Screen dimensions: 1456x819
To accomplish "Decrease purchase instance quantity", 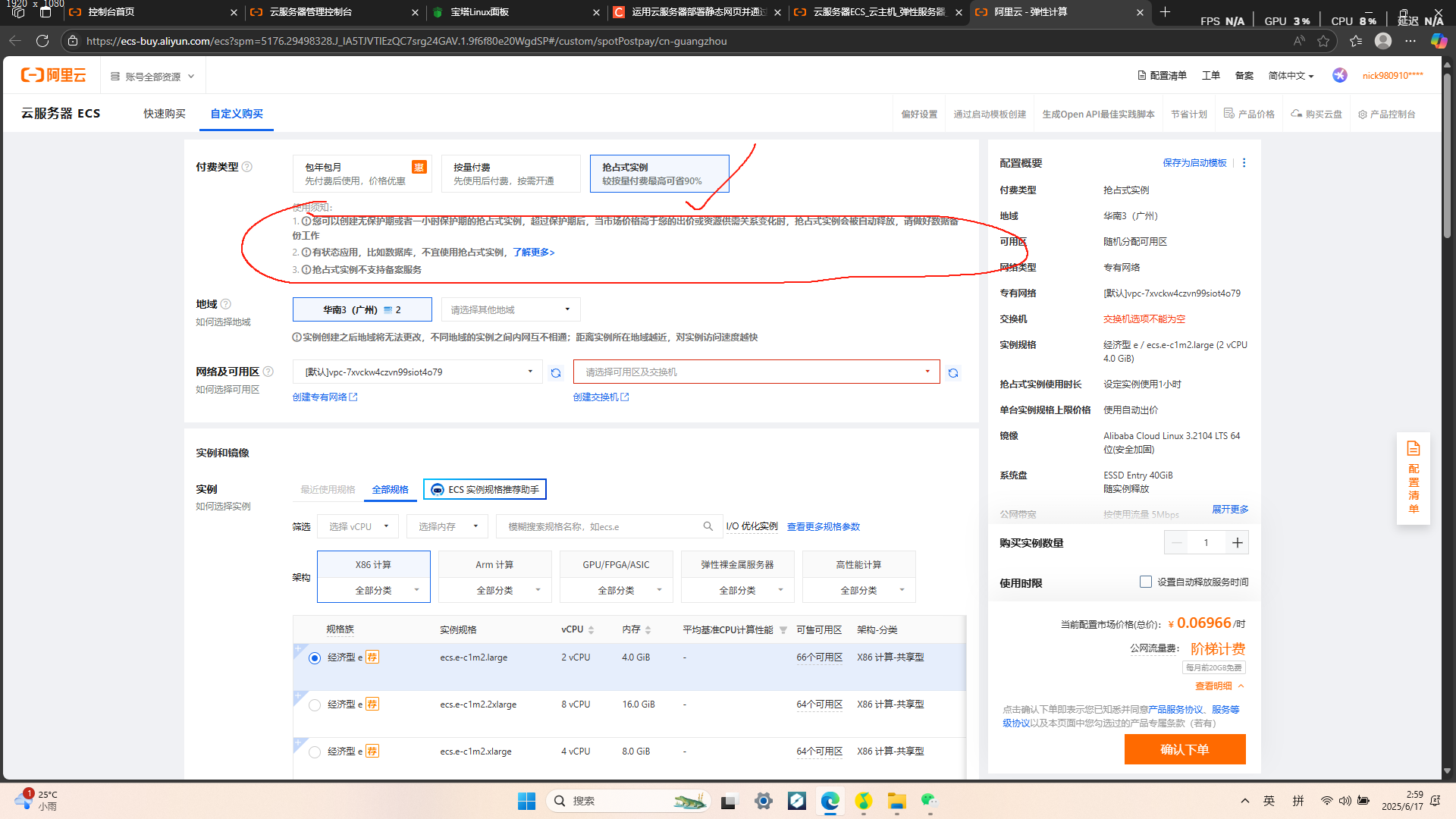I will pos(1177,542).
